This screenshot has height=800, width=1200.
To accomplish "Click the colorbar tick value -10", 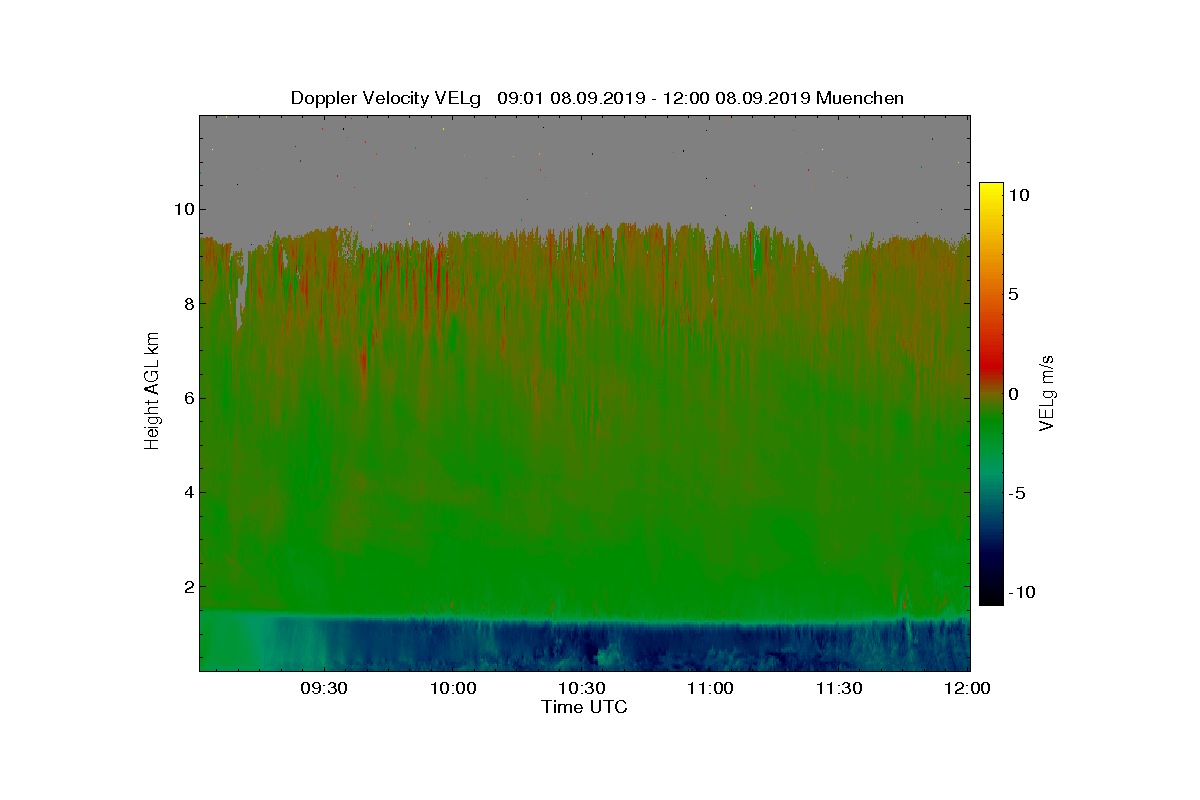I will coord(1023,592).
